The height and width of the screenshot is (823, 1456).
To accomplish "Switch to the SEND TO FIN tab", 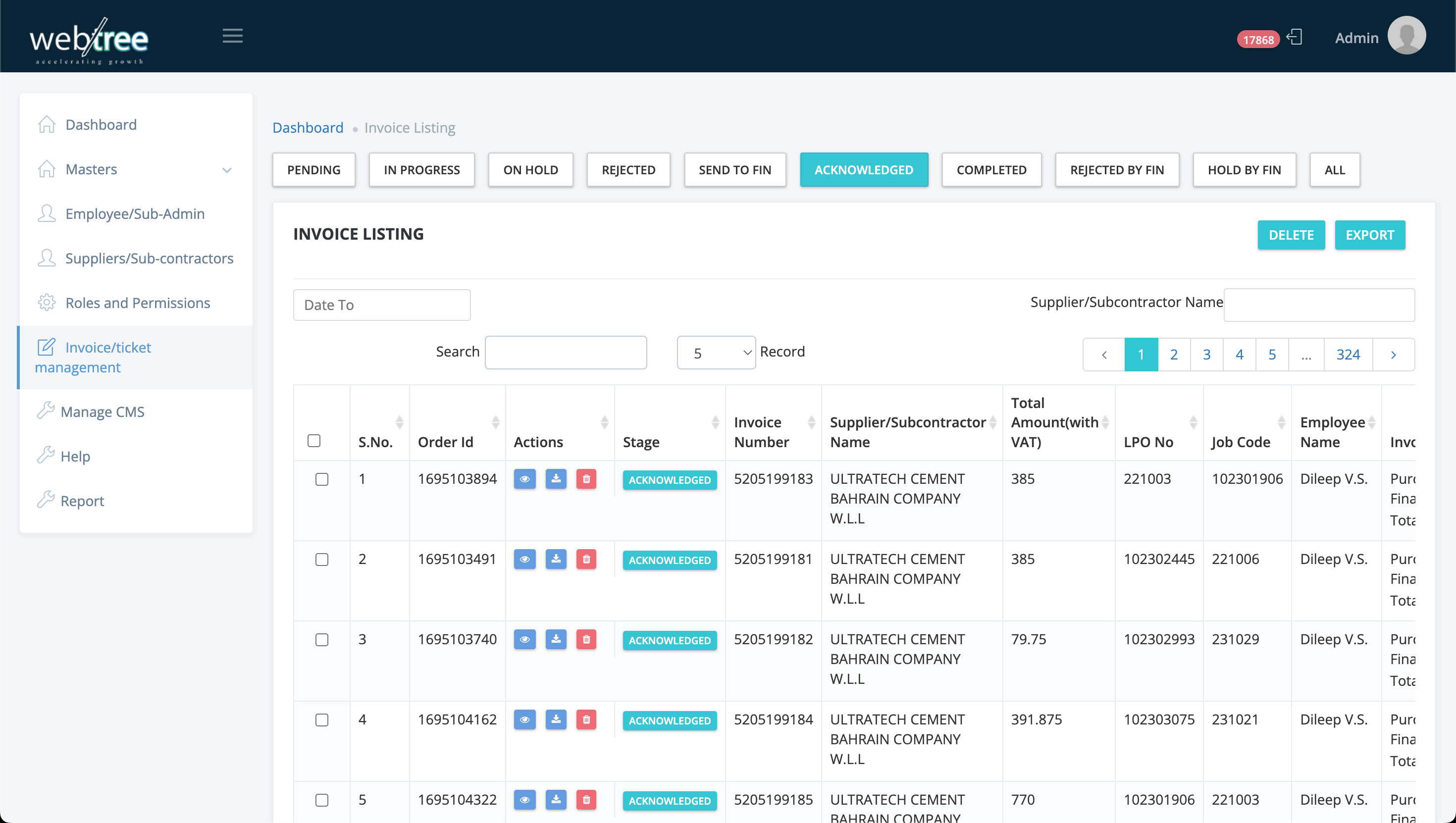I will pyautogui.click(x=735, y=170).
